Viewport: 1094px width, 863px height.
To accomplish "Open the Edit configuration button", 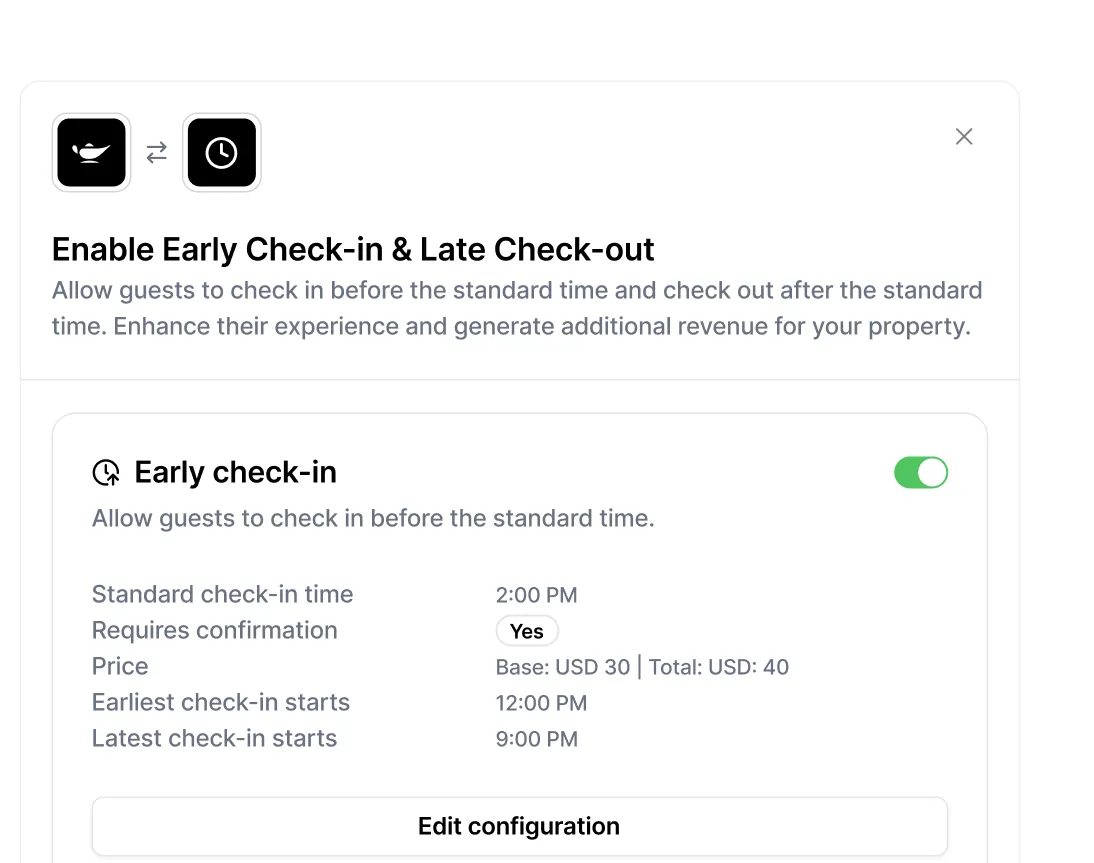I will point(519,826).
